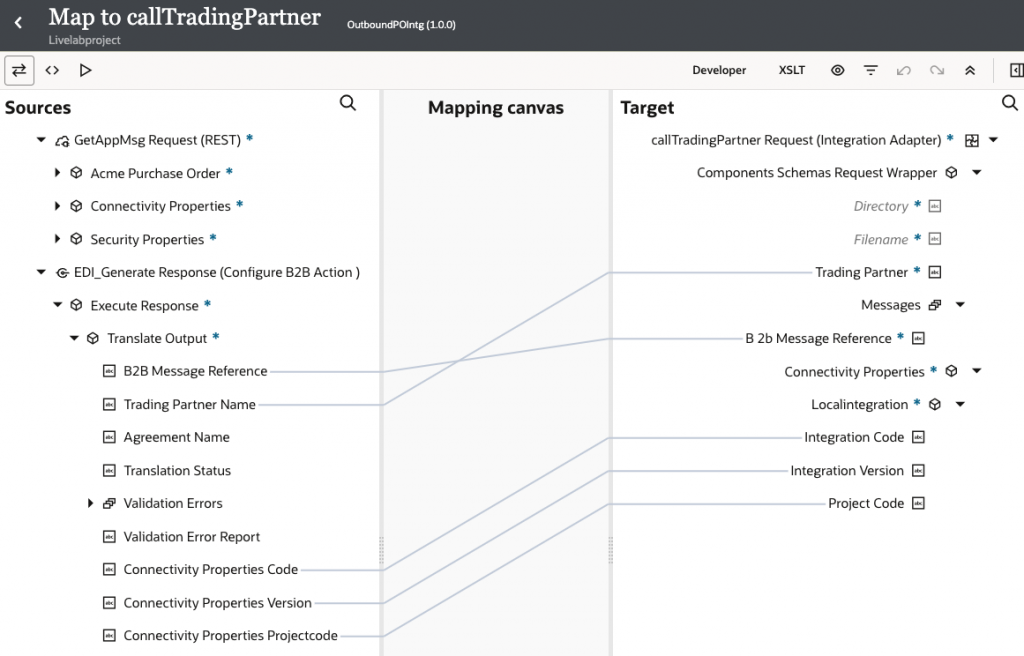The width and height of the screenshot is (1024, 656).
Task: Collapse the Translate Output node
Action: click(x=74, y=338)
